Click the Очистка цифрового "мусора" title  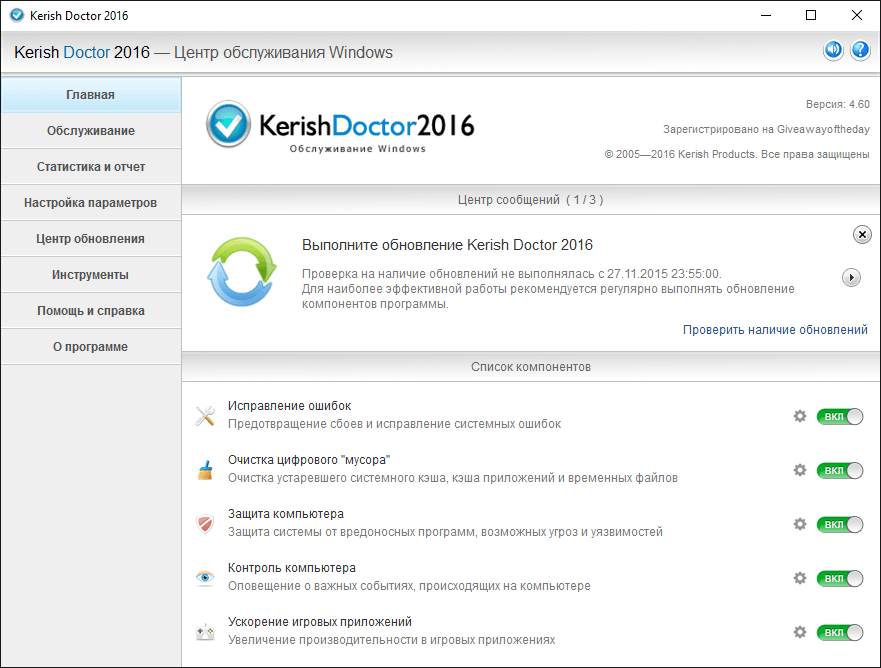pyautogui.click(x=309, y=460)
